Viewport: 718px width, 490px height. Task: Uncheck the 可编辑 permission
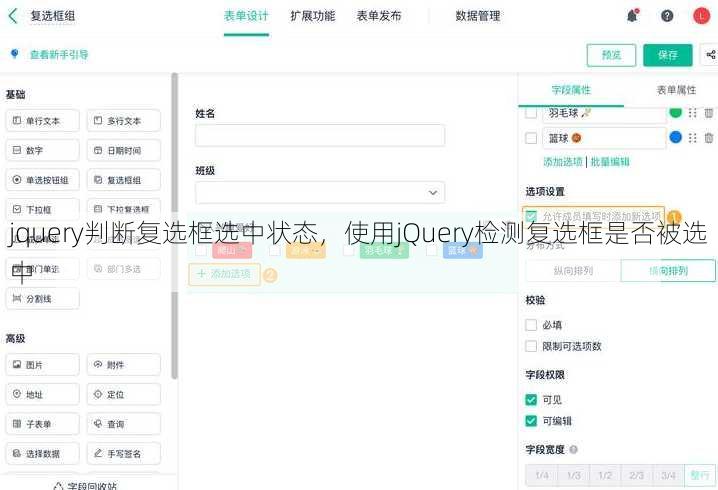tap(531, 420)
